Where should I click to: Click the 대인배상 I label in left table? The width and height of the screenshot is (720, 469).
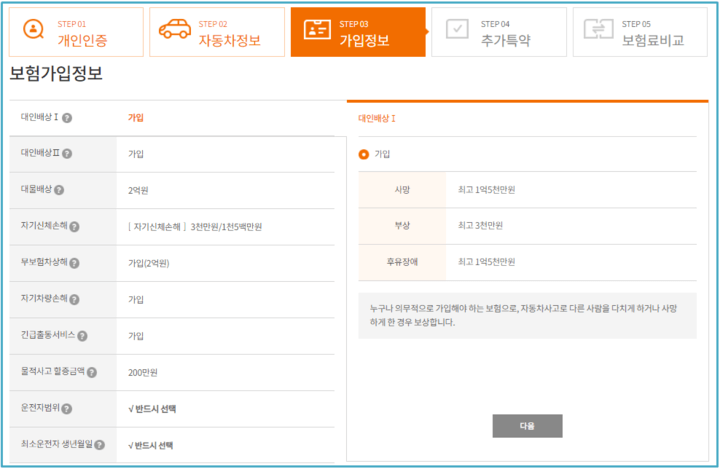tap(39, 117)
